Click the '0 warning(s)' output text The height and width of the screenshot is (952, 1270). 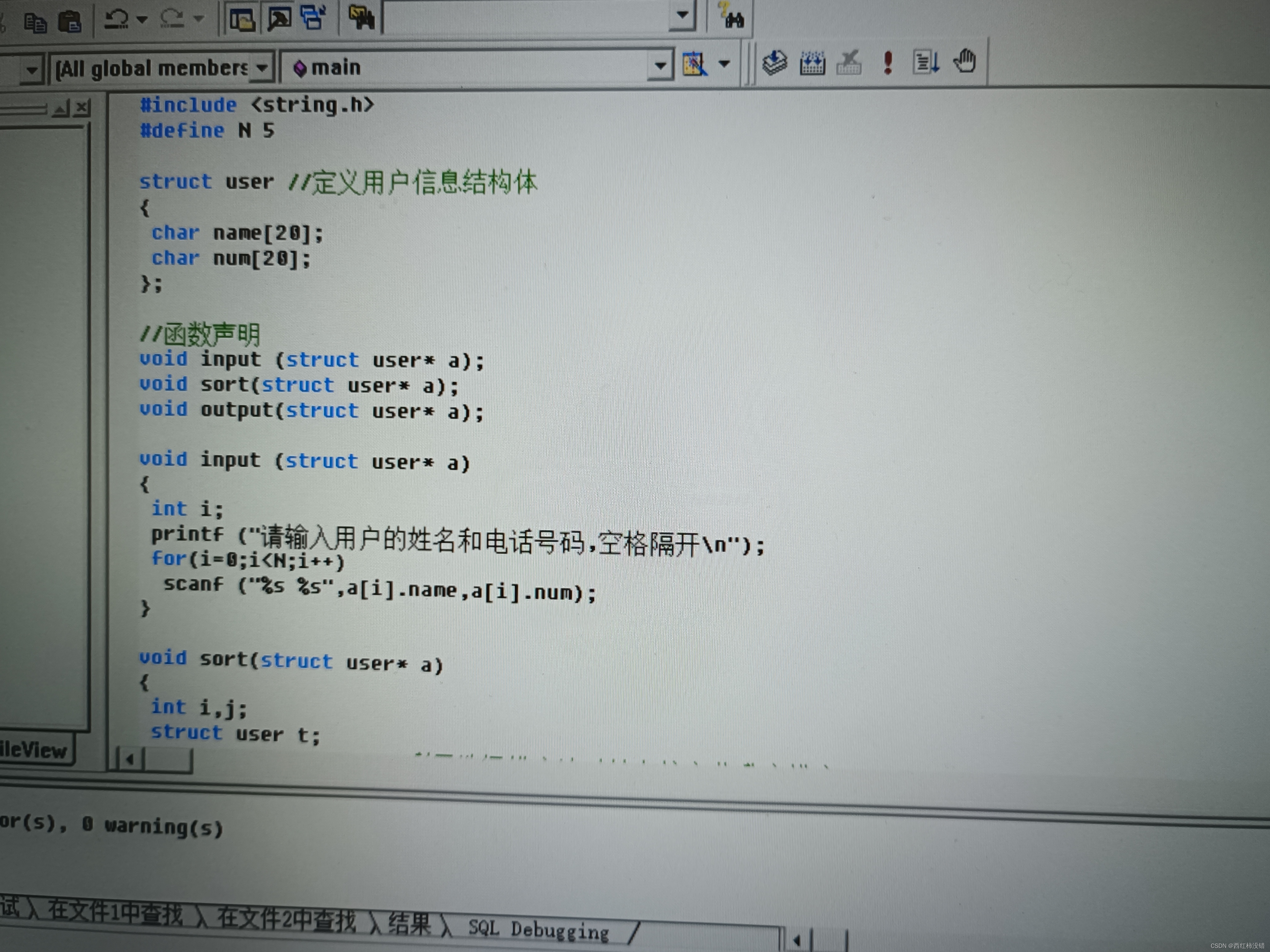pos(152,826)
